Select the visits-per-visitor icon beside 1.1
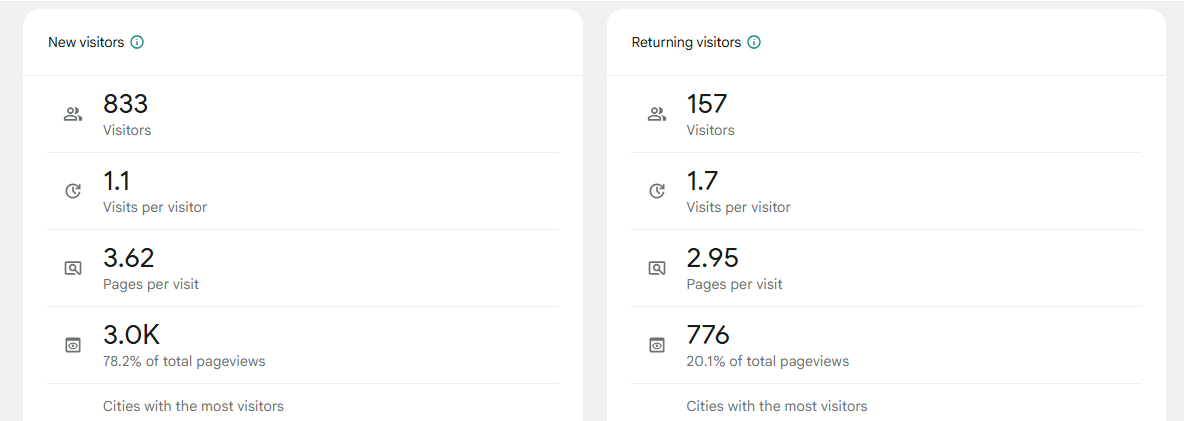This screenshot has height=421, width=1184. (73, 191)
